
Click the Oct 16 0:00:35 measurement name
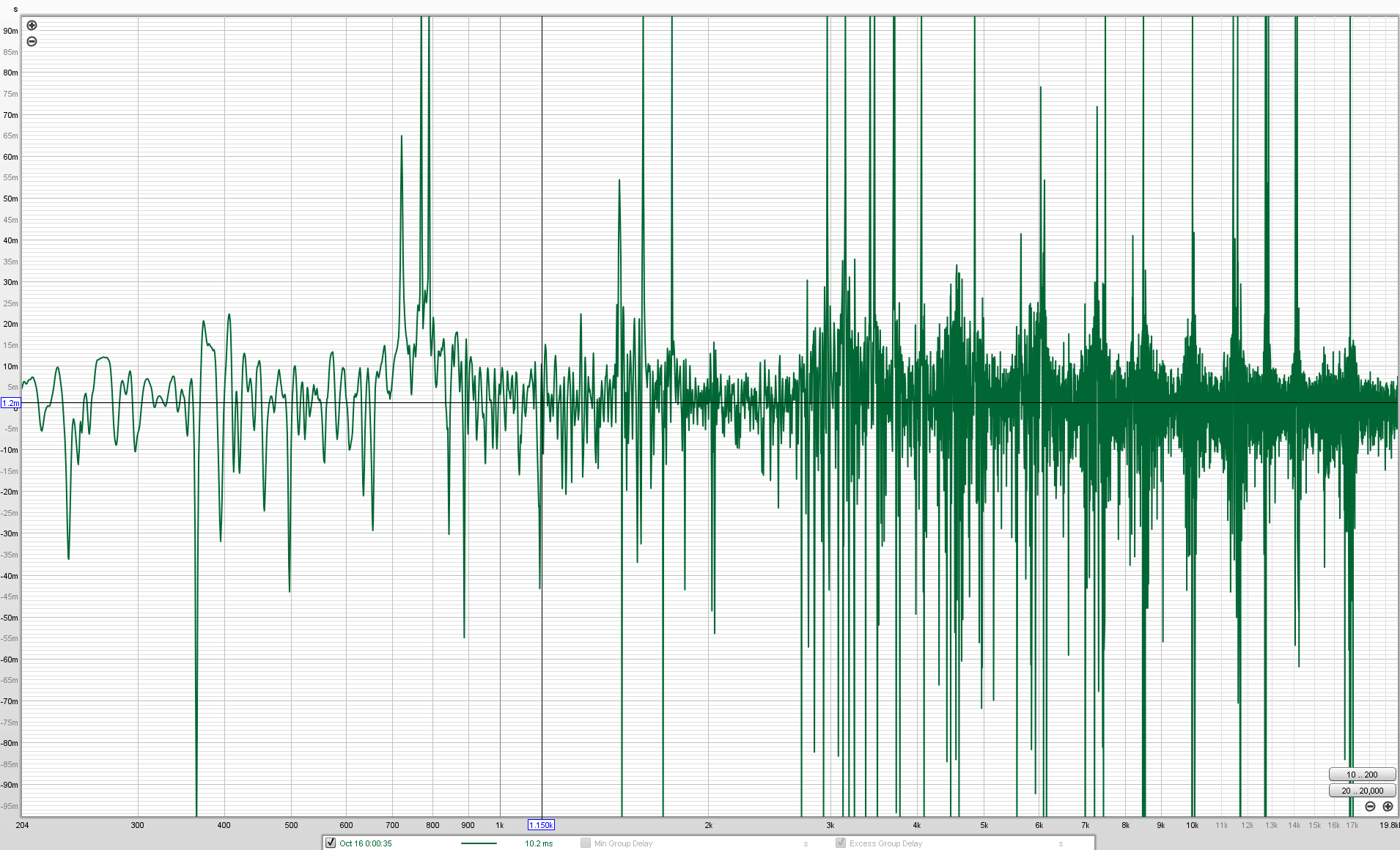(x=366, y=843)
